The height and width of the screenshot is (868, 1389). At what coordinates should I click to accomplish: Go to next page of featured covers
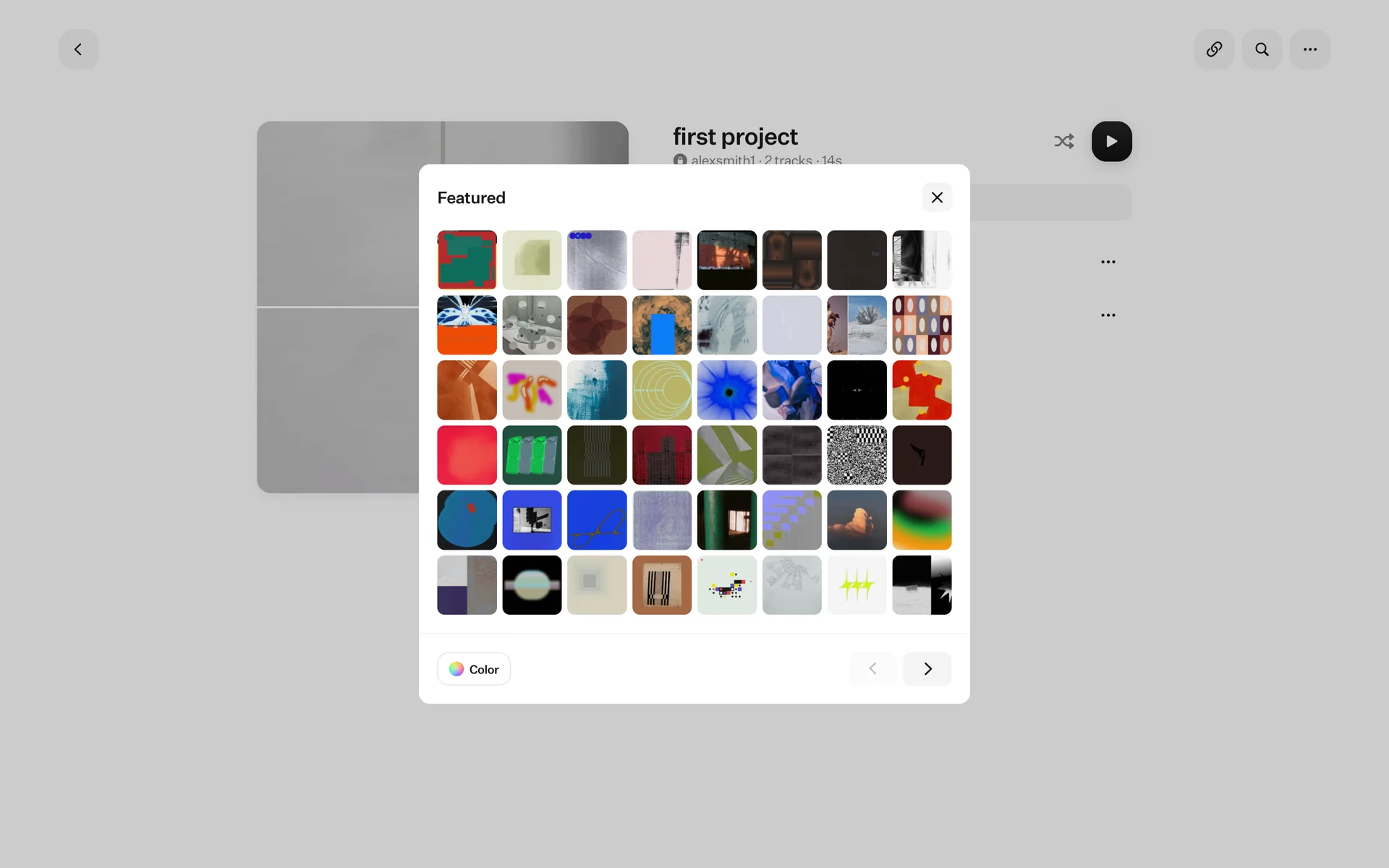[x=927, y=669]
